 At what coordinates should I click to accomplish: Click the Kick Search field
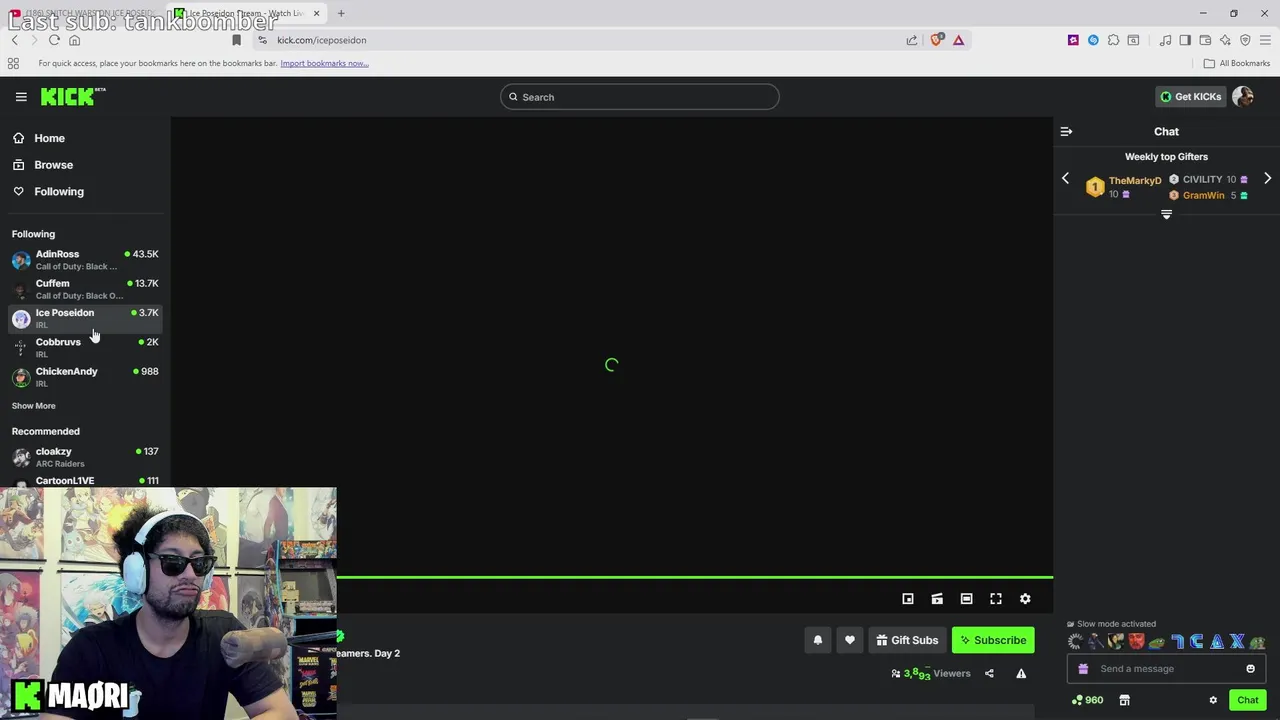[640, 97]
